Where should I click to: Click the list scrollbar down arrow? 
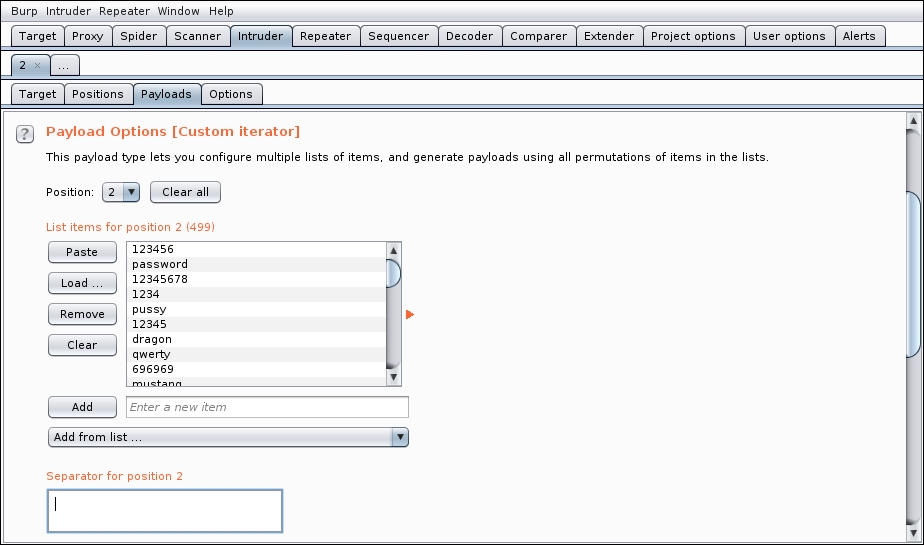[394, 377]
